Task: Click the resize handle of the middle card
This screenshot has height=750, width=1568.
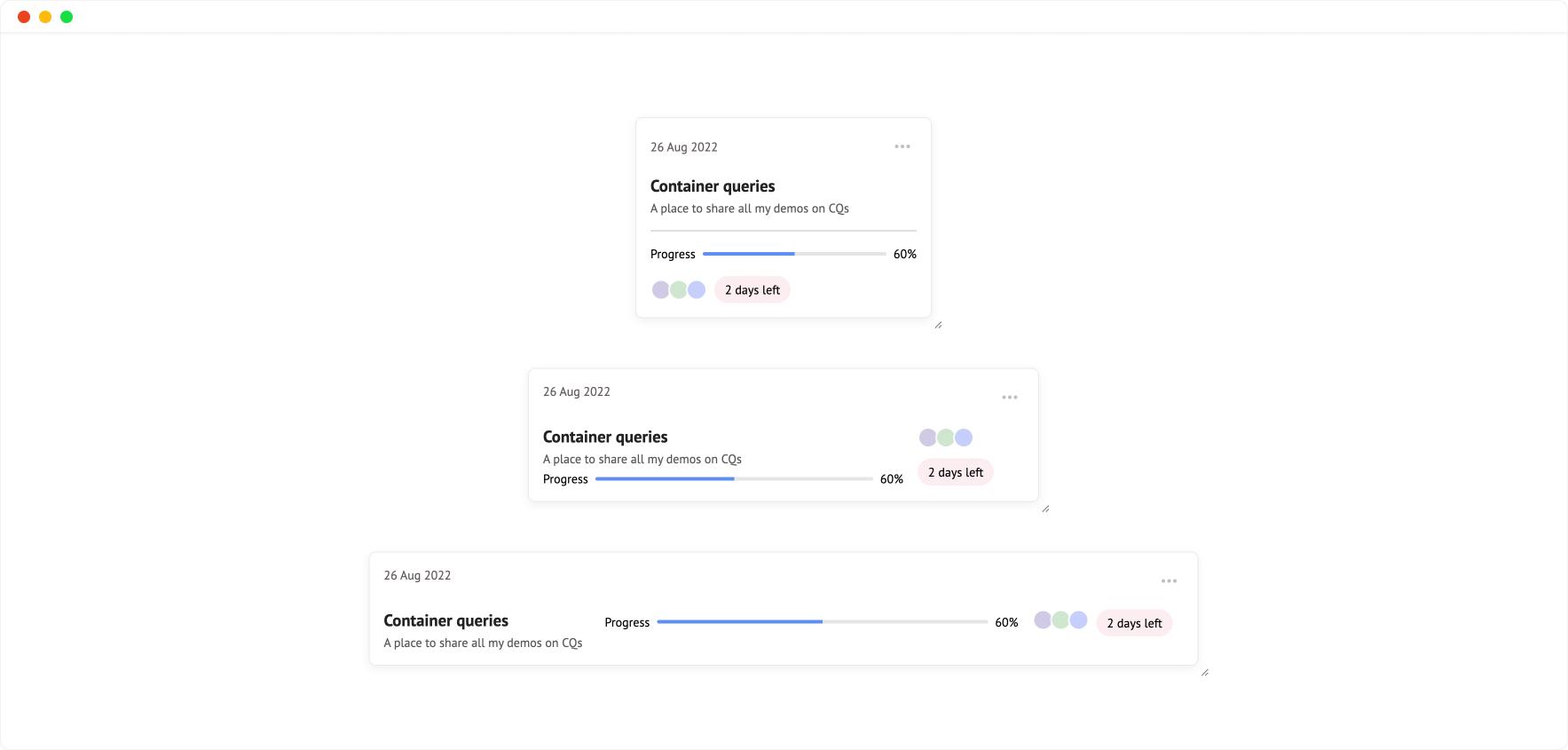Action: click(x=1045, y=509)
